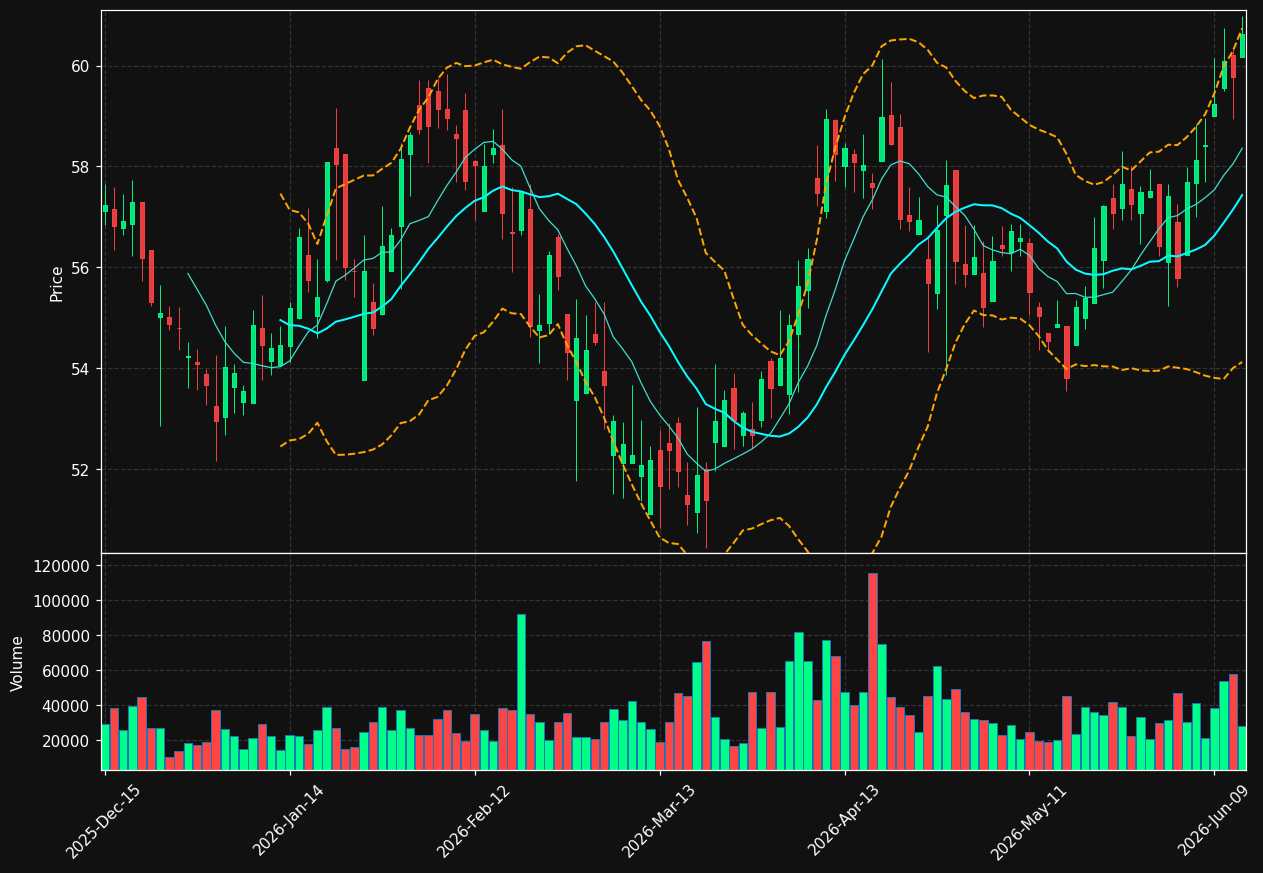This screenshot has width=1263, height=873.
Task: Select the 60 price tick label
Action: pos(80,67)
